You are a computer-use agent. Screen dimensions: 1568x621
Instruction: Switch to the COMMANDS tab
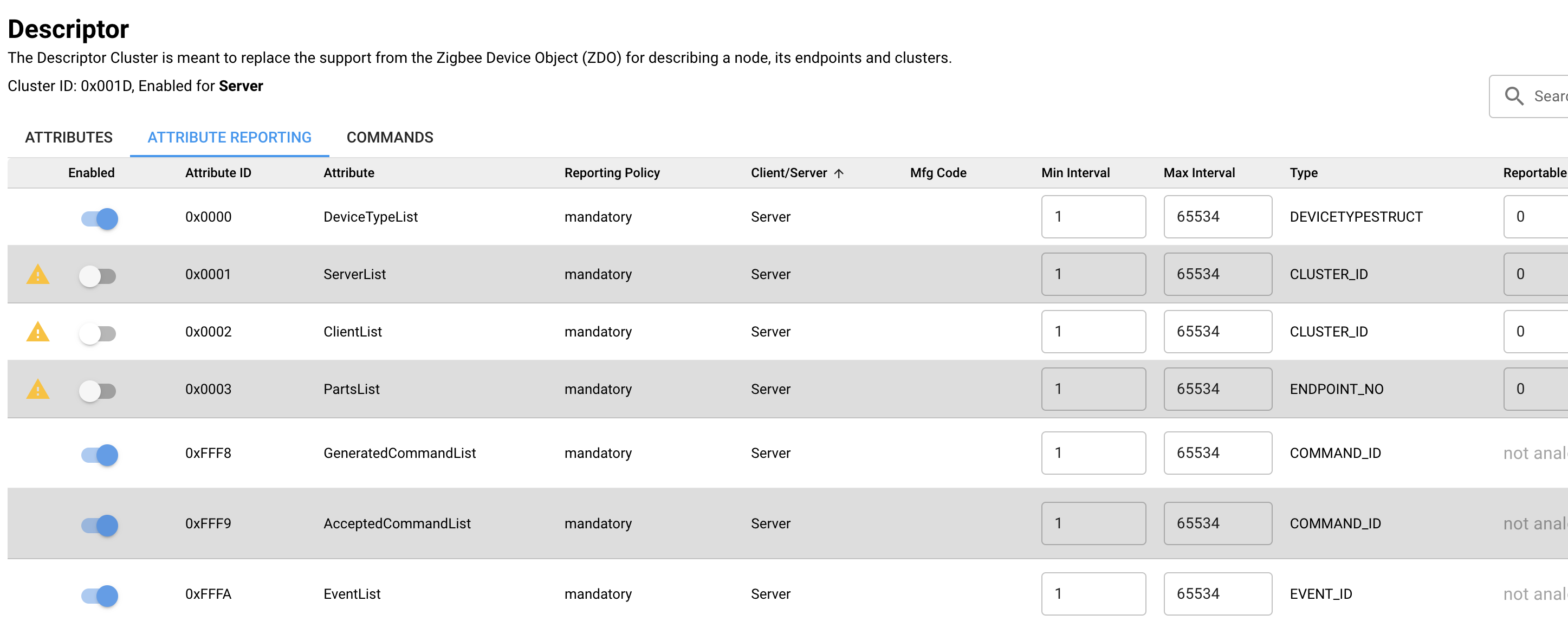[x=390, y=138]
